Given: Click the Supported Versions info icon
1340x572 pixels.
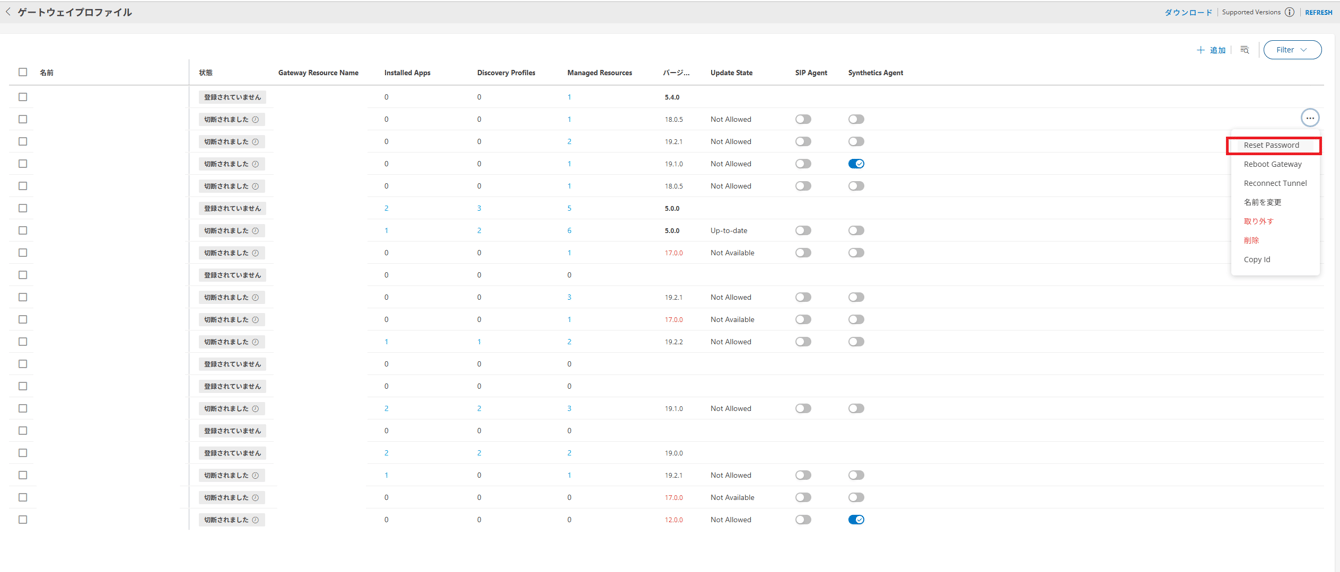Looking at the screenshot, I should click(x=1289, y=13).
